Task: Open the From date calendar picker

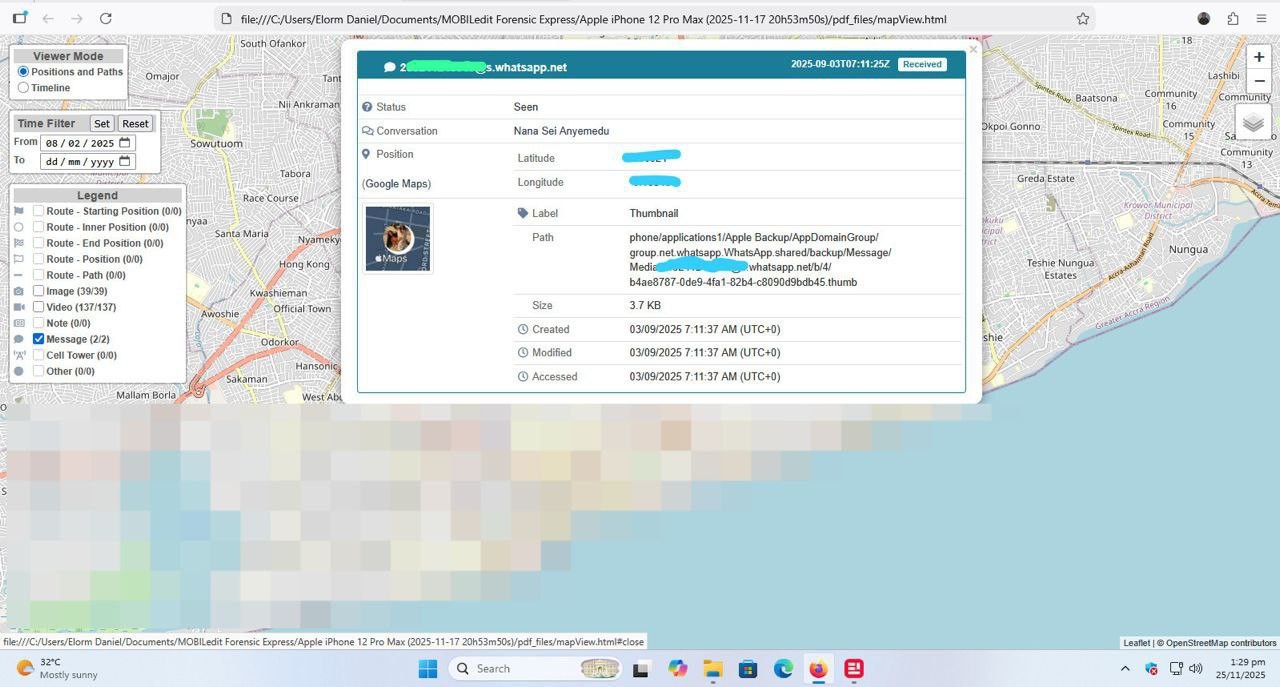Action: 125,143
